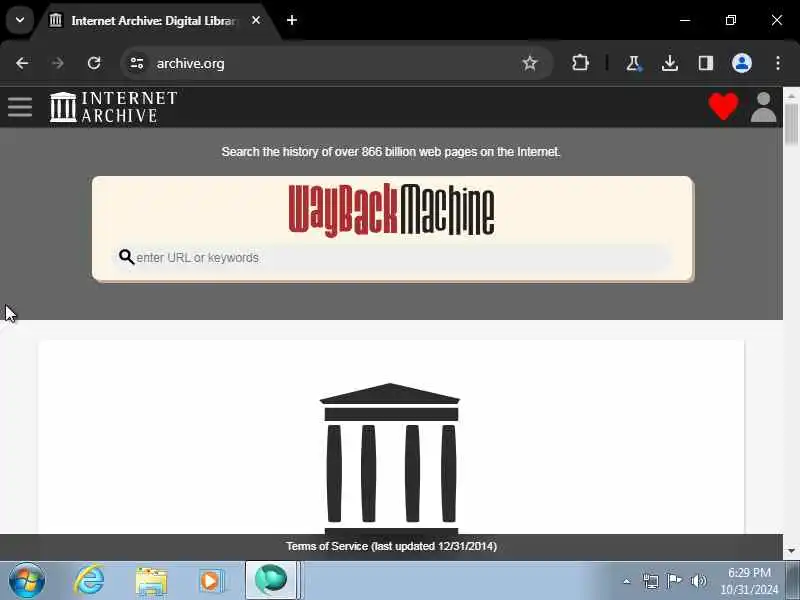This screenshot has width=800, height=600.
Task: Launch Internet Explorer from the taskbar
Action: 89,580
